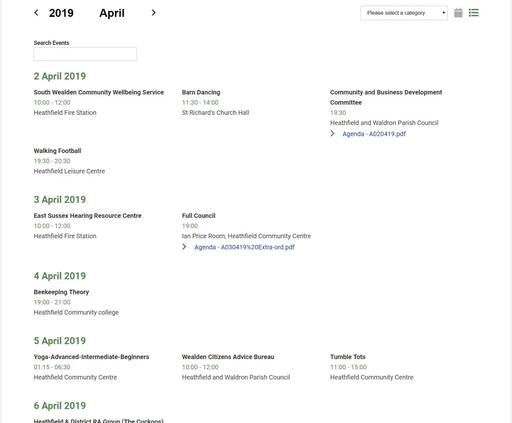Switch to calendar grid view icon
The image size is (512, 423).
(458, 13)
